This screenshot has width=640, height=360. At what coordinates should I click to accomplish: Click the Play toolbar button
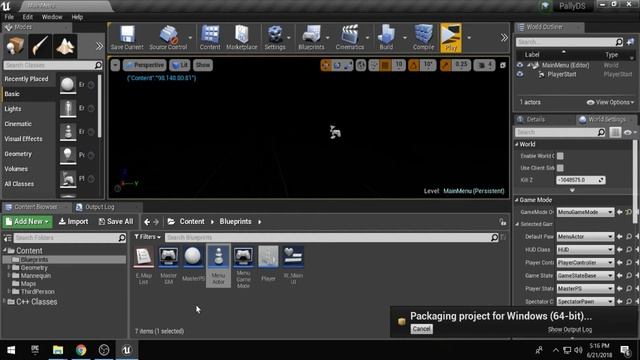451,38
